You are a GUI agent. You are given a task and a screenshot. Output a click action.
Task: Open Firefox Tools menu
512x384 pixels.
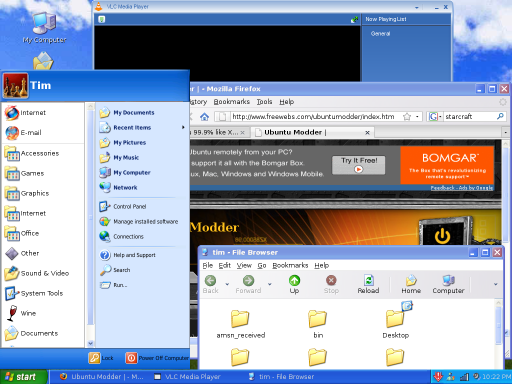264,102
